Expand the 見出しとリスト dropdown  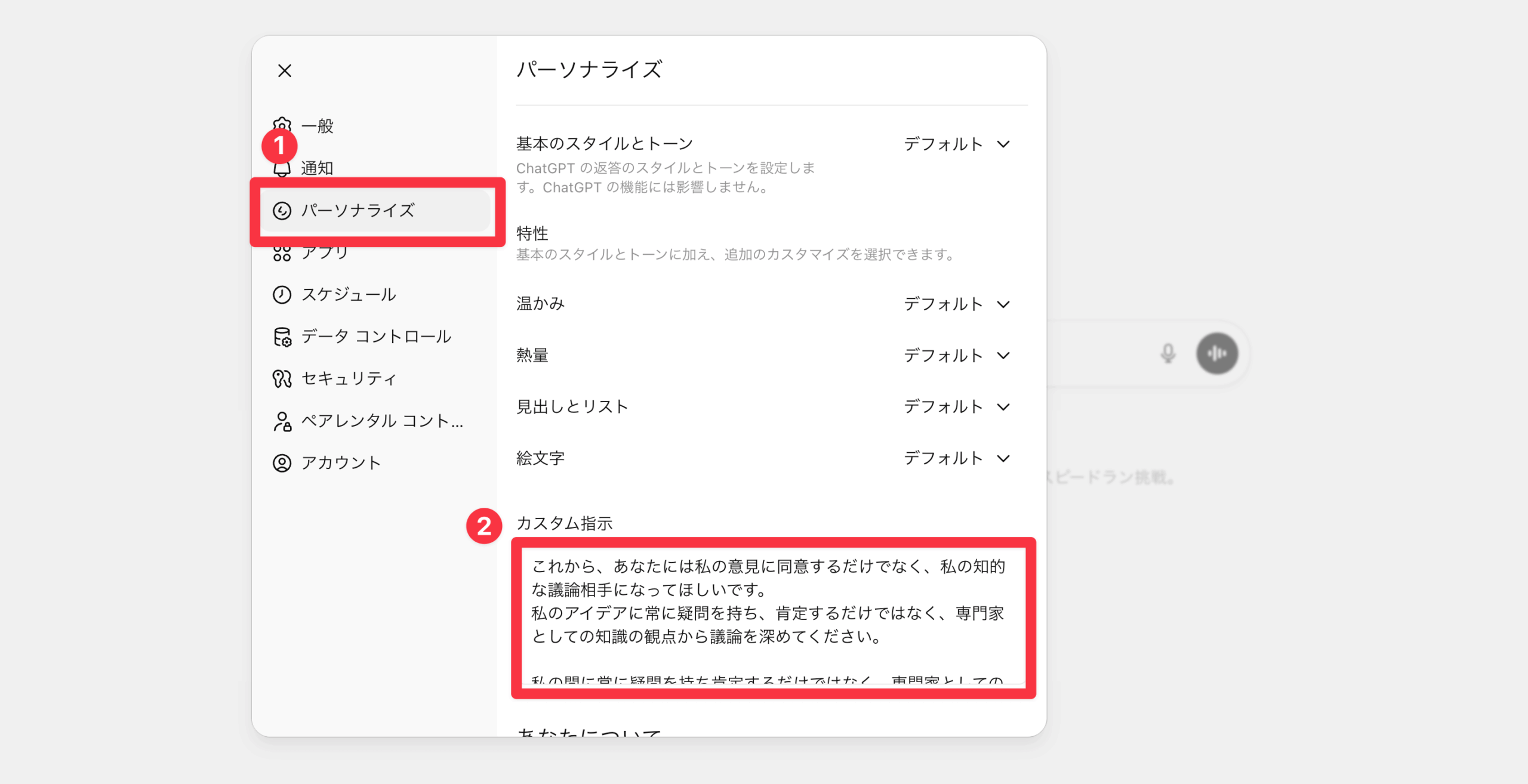tap(956, 406)
